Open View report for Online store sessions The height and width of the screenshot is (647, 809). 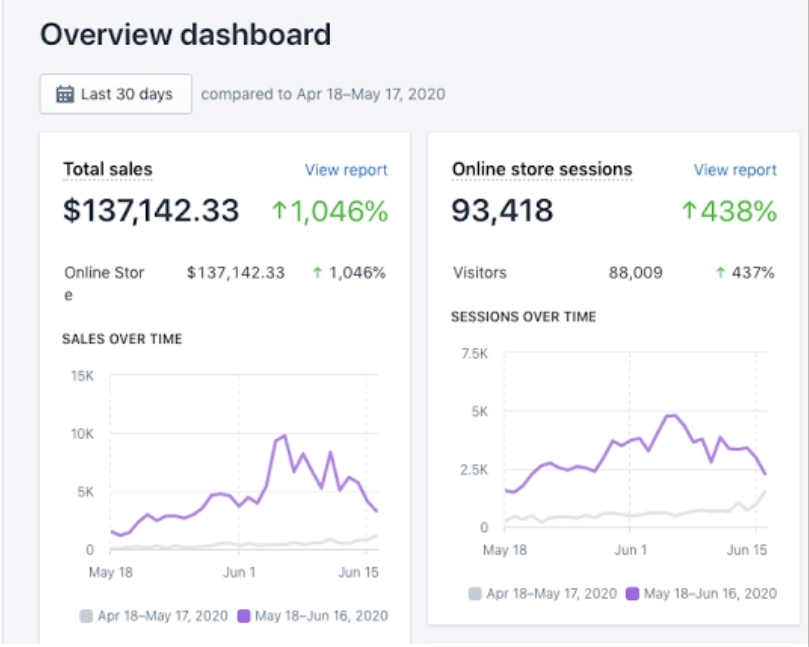coord(735,170)
